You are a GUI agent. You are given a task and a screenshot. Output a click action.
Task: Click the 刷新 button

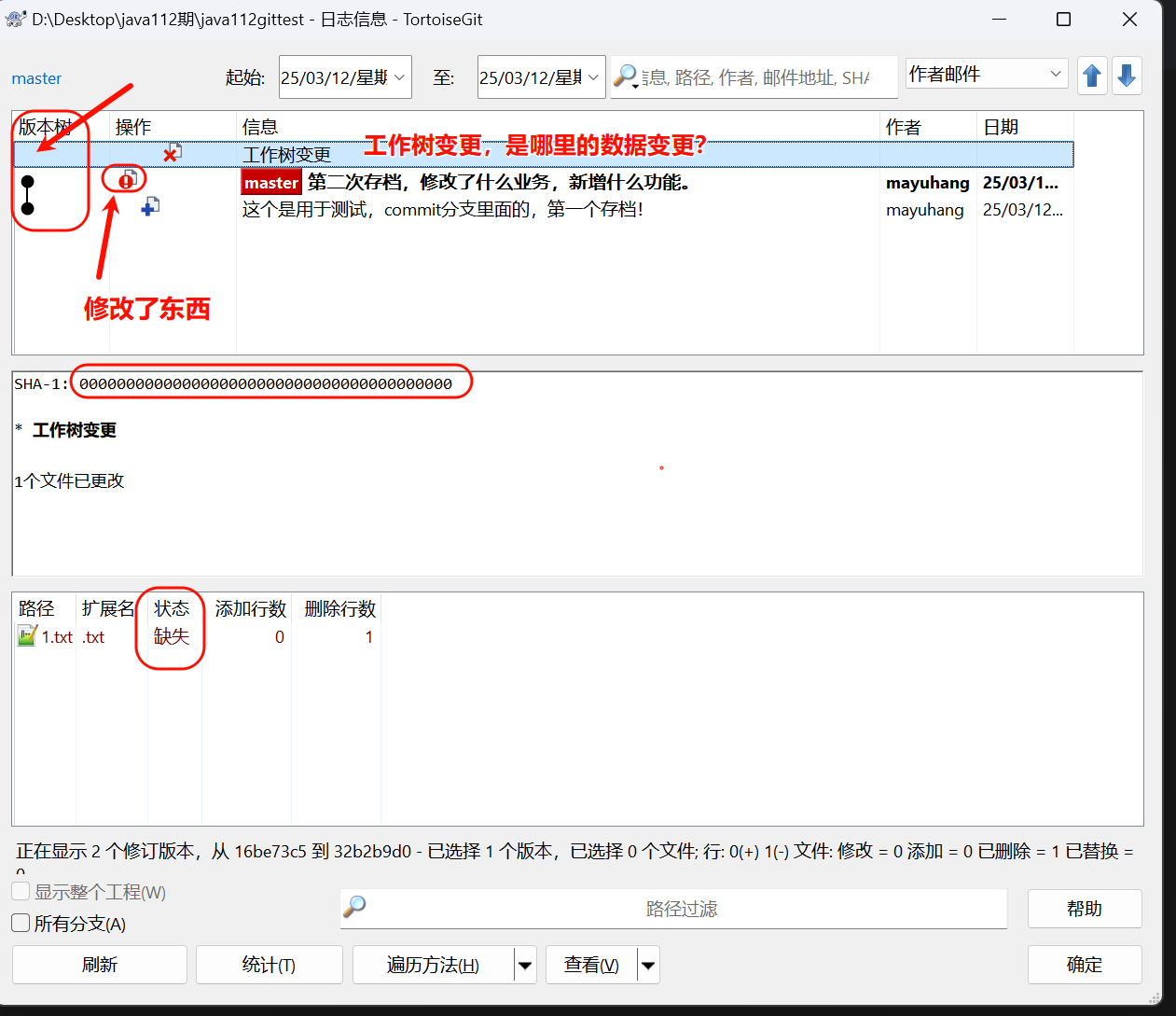(100, 965)
